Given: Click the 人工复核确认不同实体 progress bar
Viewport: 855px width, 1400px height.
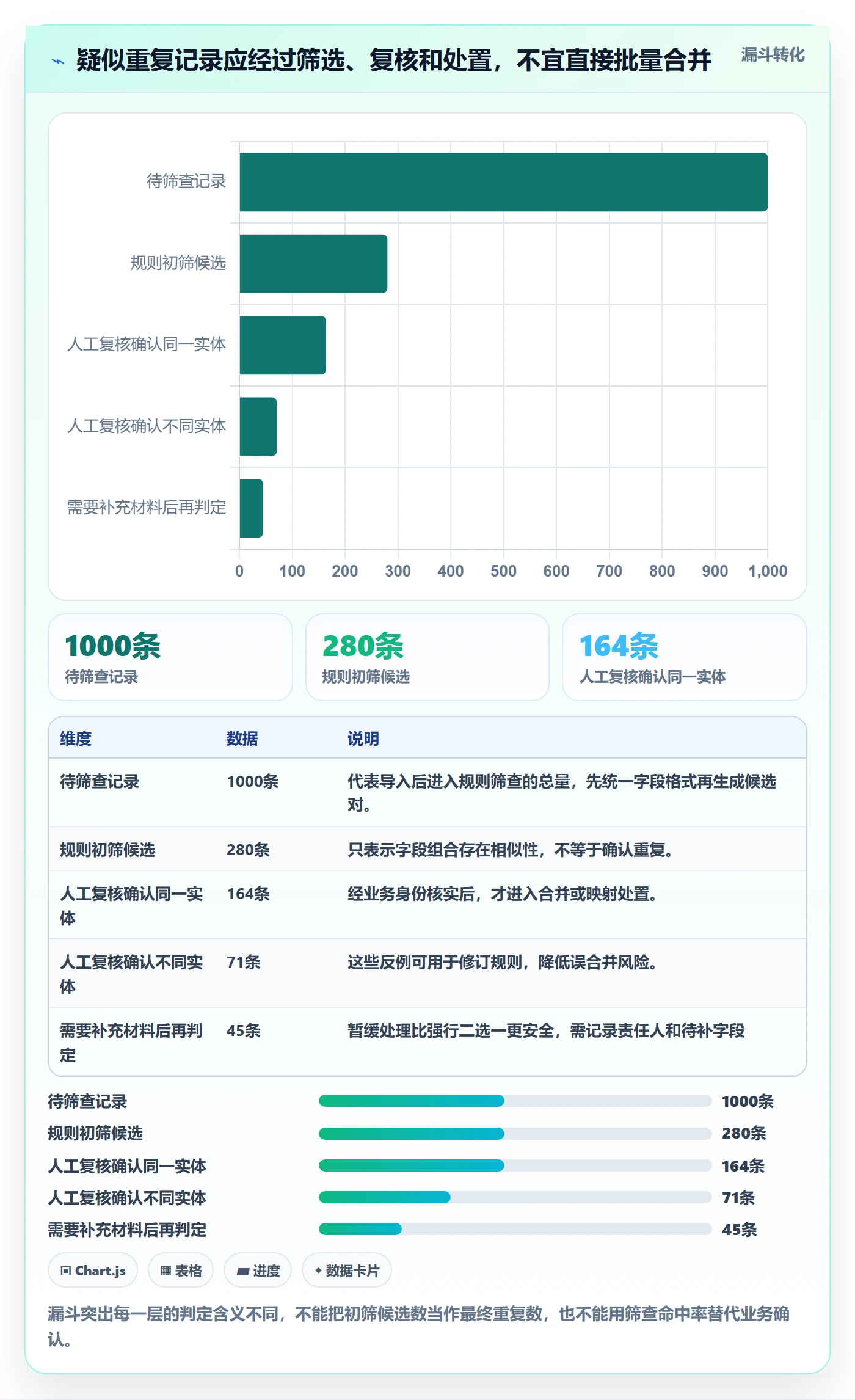Looking at the screenshot, I should tap(515, 1197).
